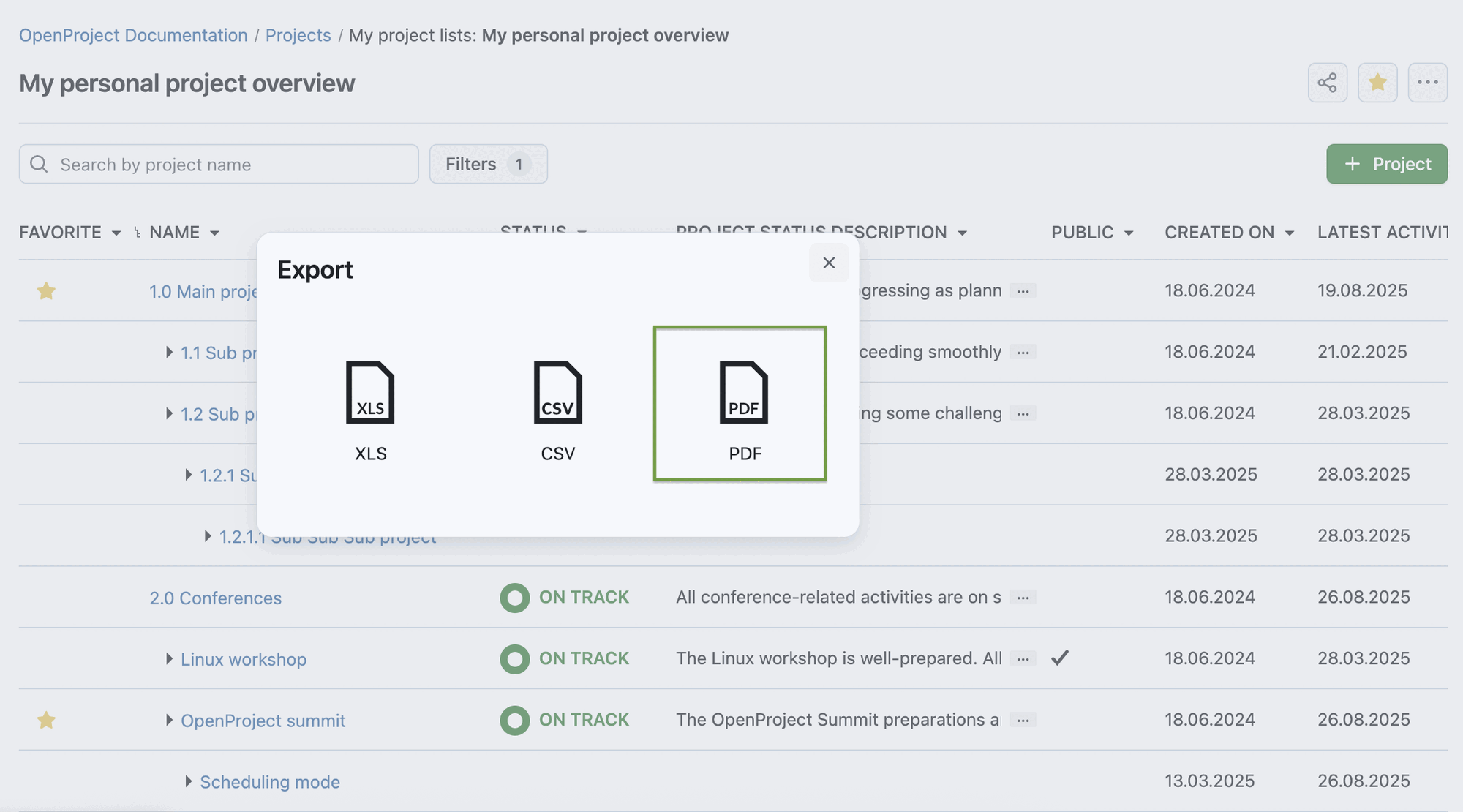Toggle favorite star on 1.0 Main project
The width and height of the screenshot is (1463, 812).
coord(46,291)
